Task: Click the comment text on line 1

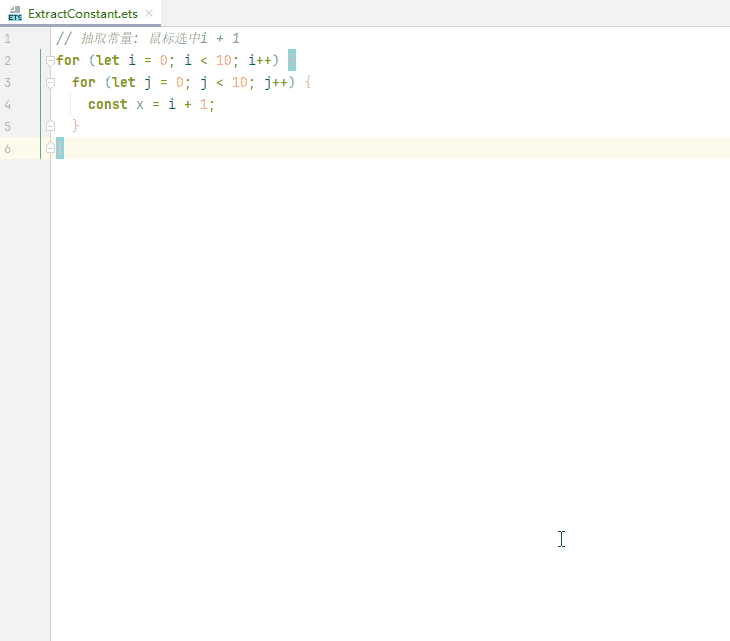Action: pos(148,39)
